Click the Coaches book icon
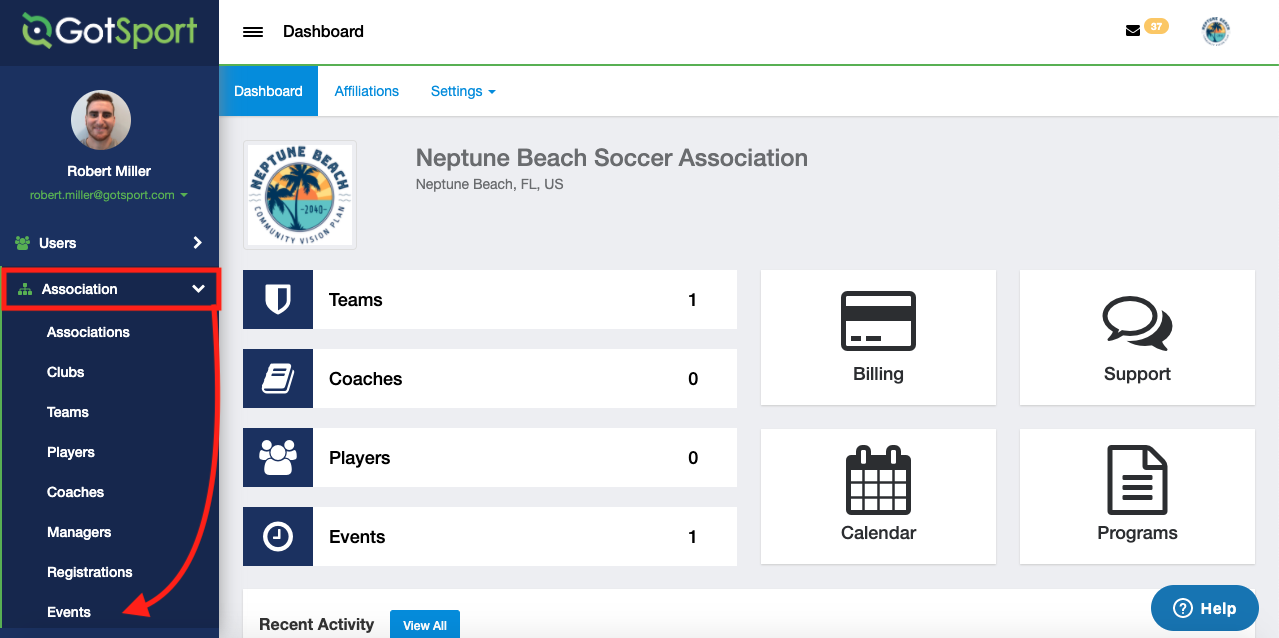Image resolution: width=1279 pixels, height=638 pixels. pyautogui.click(x=278, y=379)
